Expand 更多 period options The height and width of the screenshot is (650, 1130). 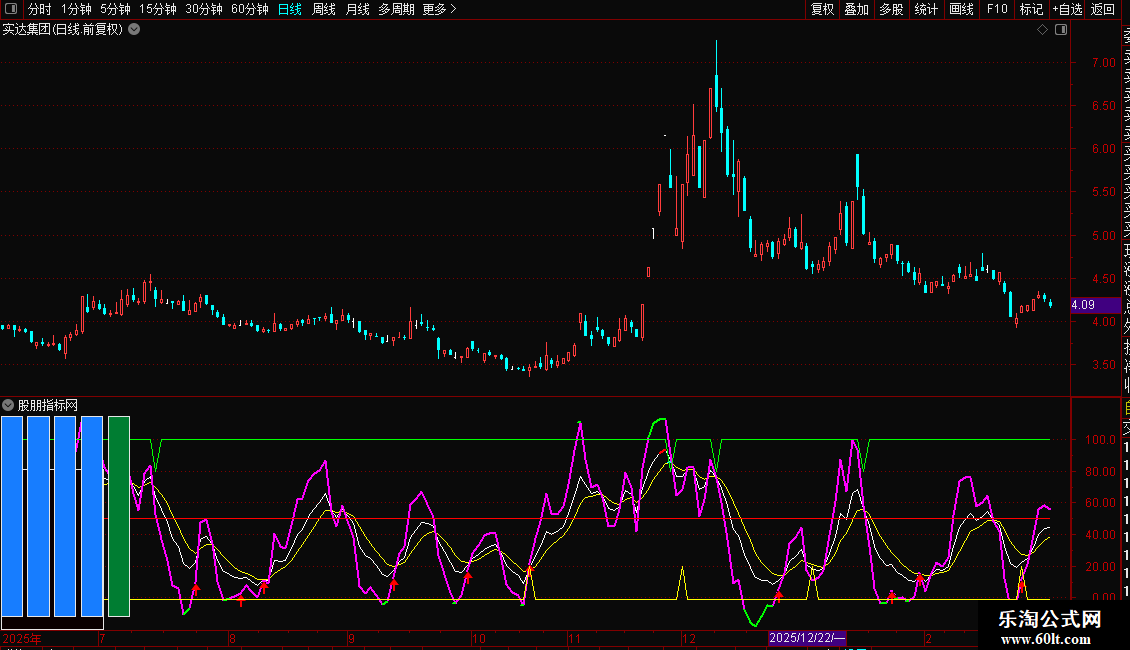click(x=439, y=9)
